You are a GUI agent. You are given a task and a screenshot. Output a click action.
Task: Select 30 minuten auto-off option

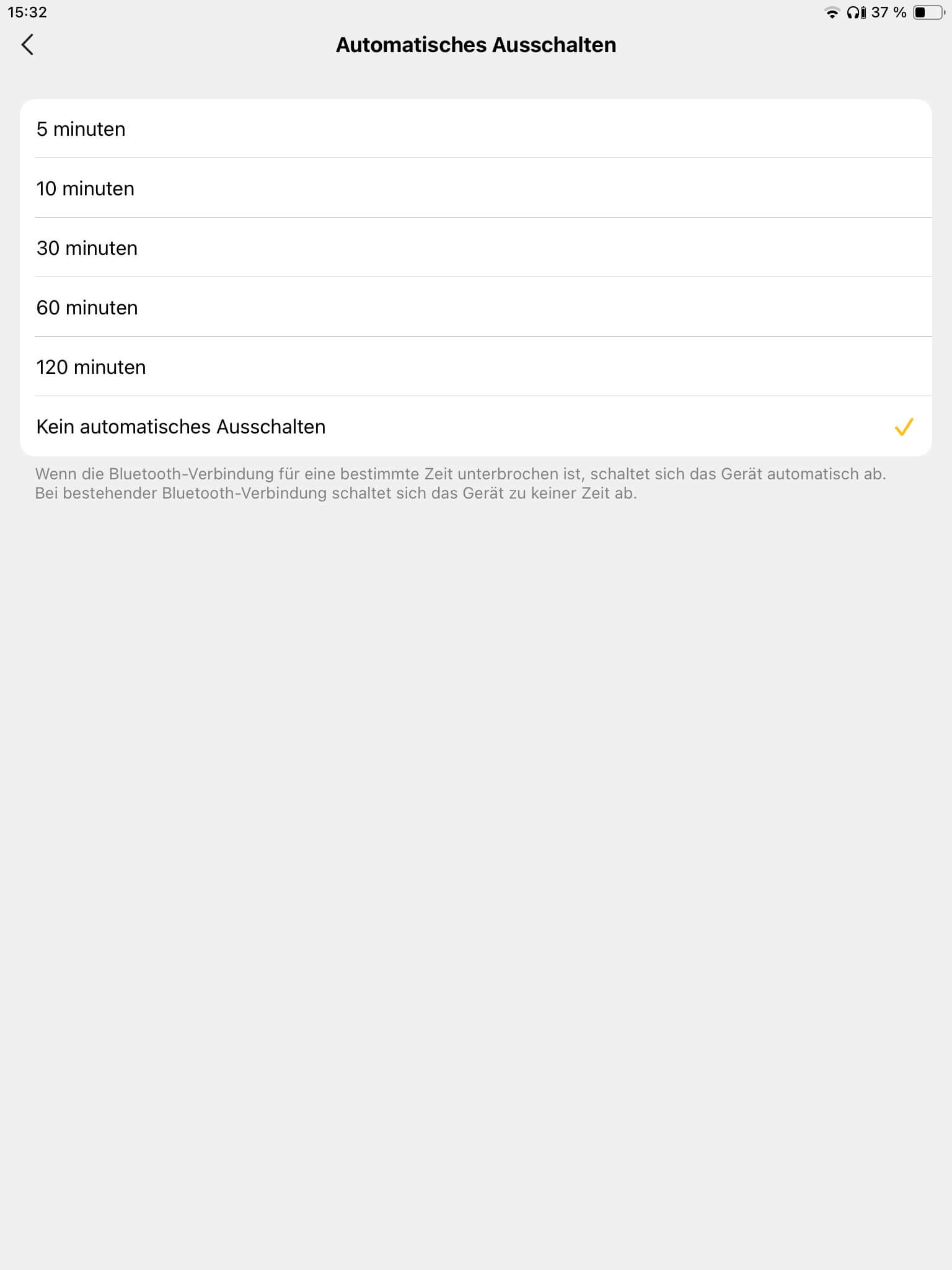click(x=476, y=247)
